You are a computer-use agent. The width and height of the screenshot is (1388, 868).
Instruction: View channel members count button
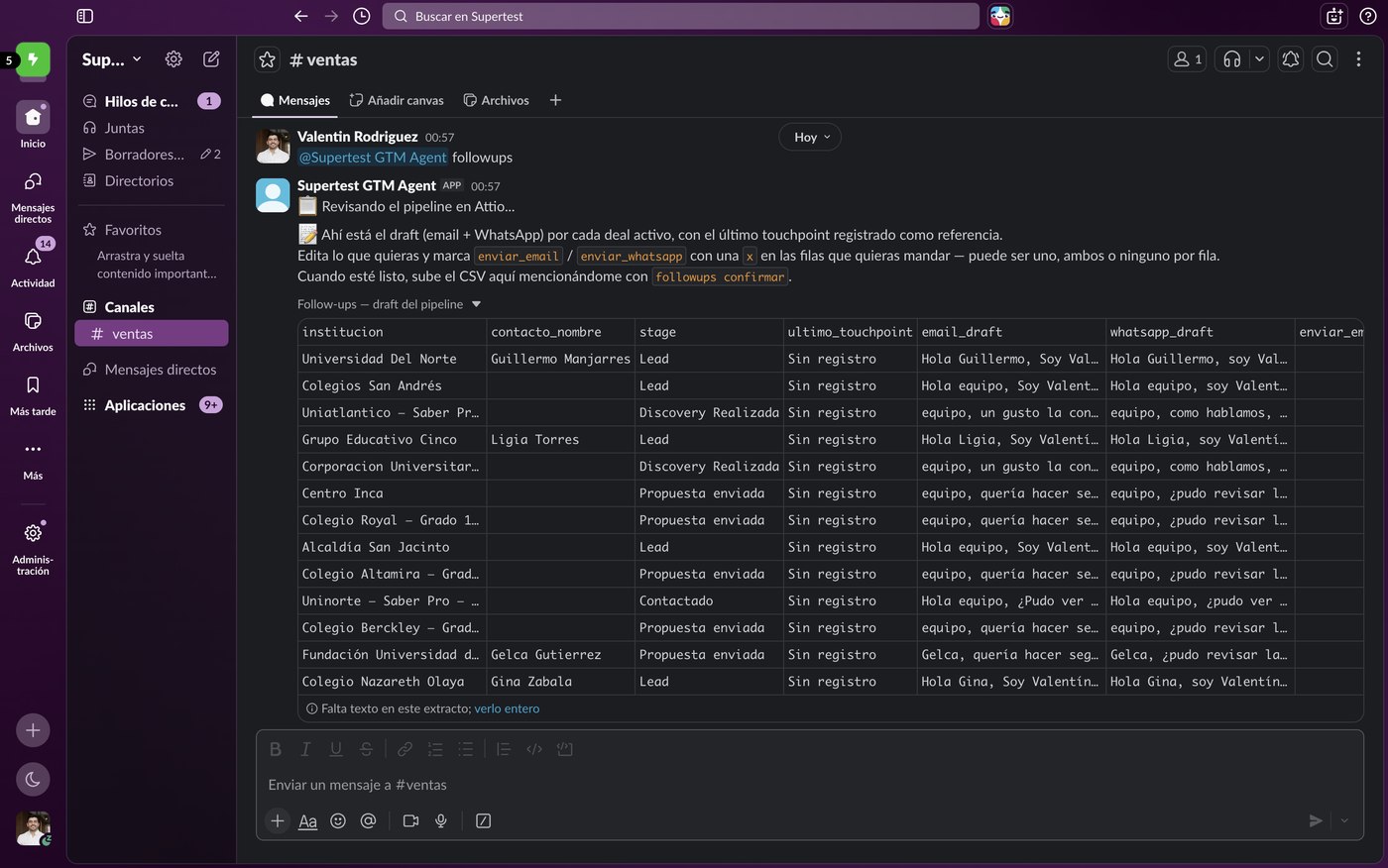click(x=1187, y=59)
